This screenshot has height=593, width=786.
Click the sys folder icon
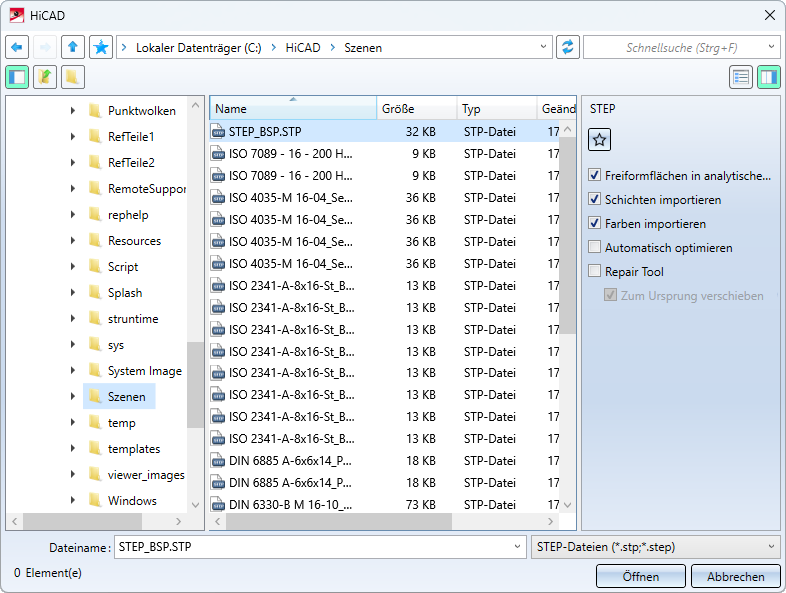tap(95, 344)
